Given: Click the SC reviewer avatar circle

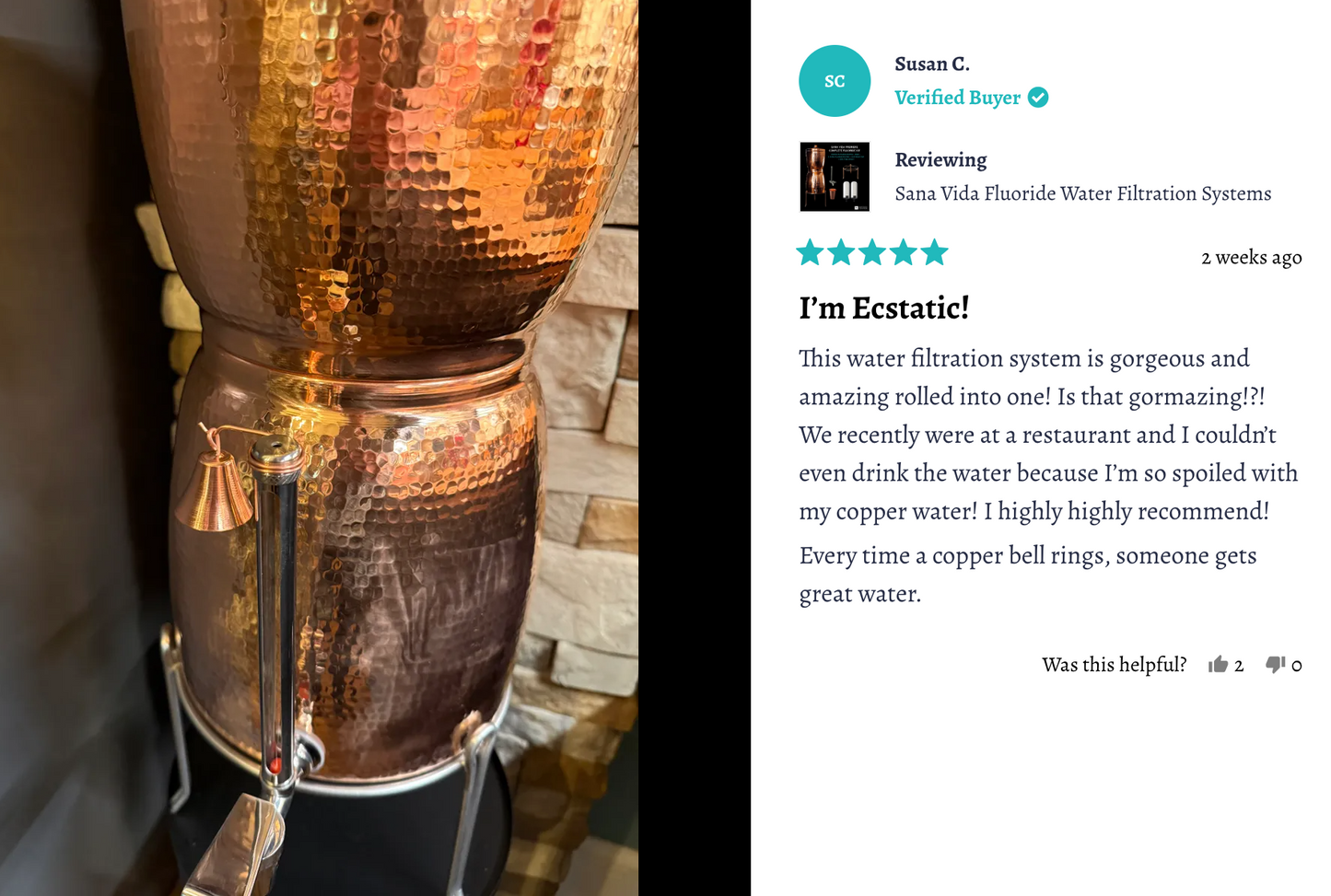Looking at the screenshot, I should pyautogui.click(x=835, y=81).
